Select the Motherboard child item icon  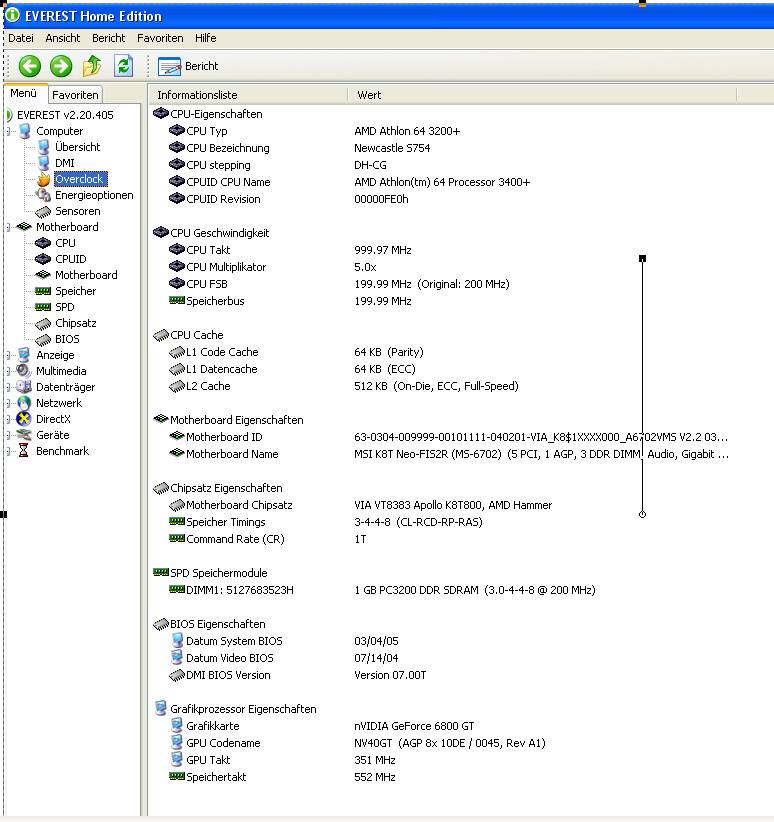point(43,275)
